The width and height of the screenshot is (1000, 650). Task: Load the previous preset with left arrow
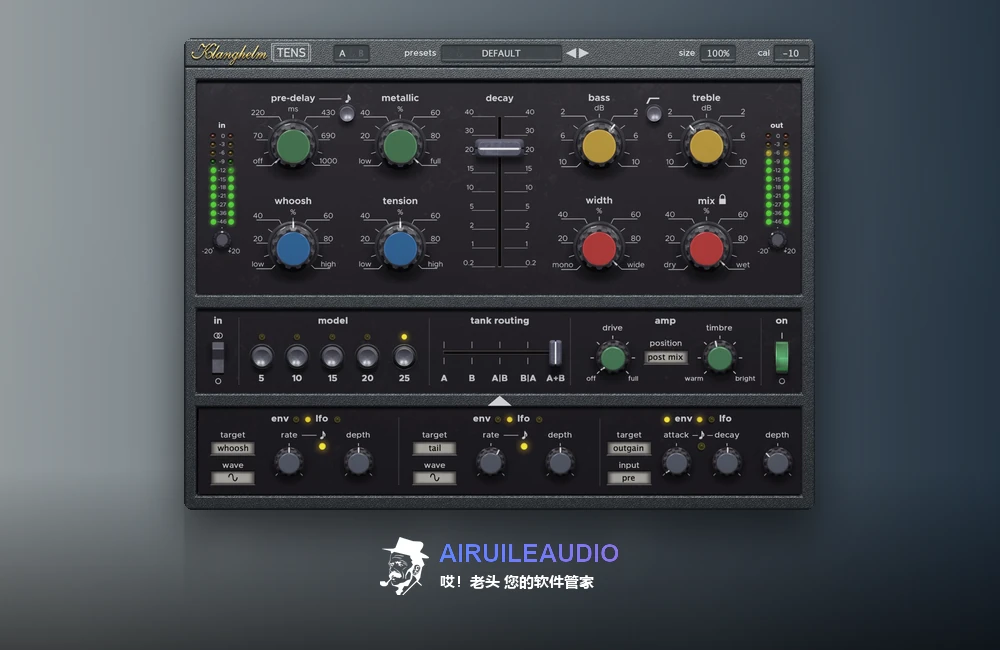(571, 53)
